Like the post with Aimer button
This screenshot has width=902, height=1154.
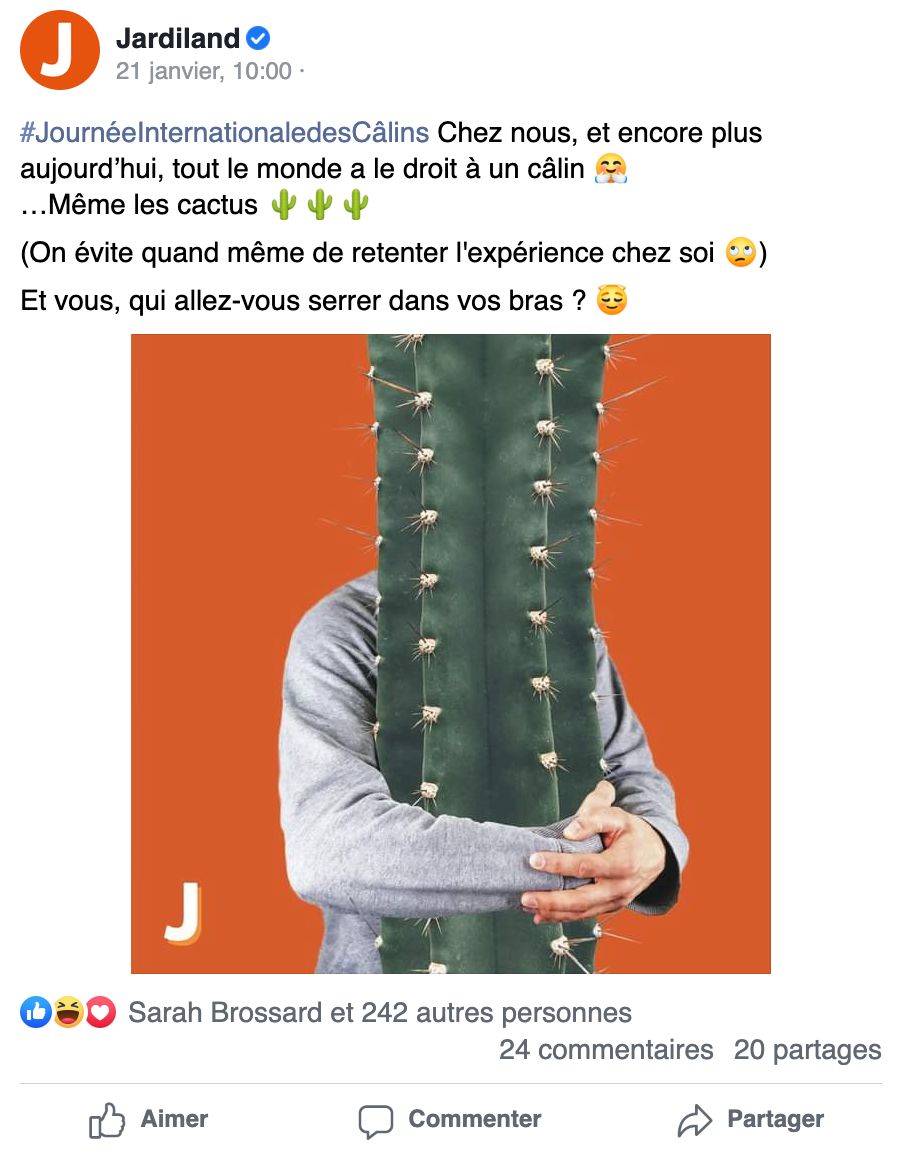tap(149, 1120)
